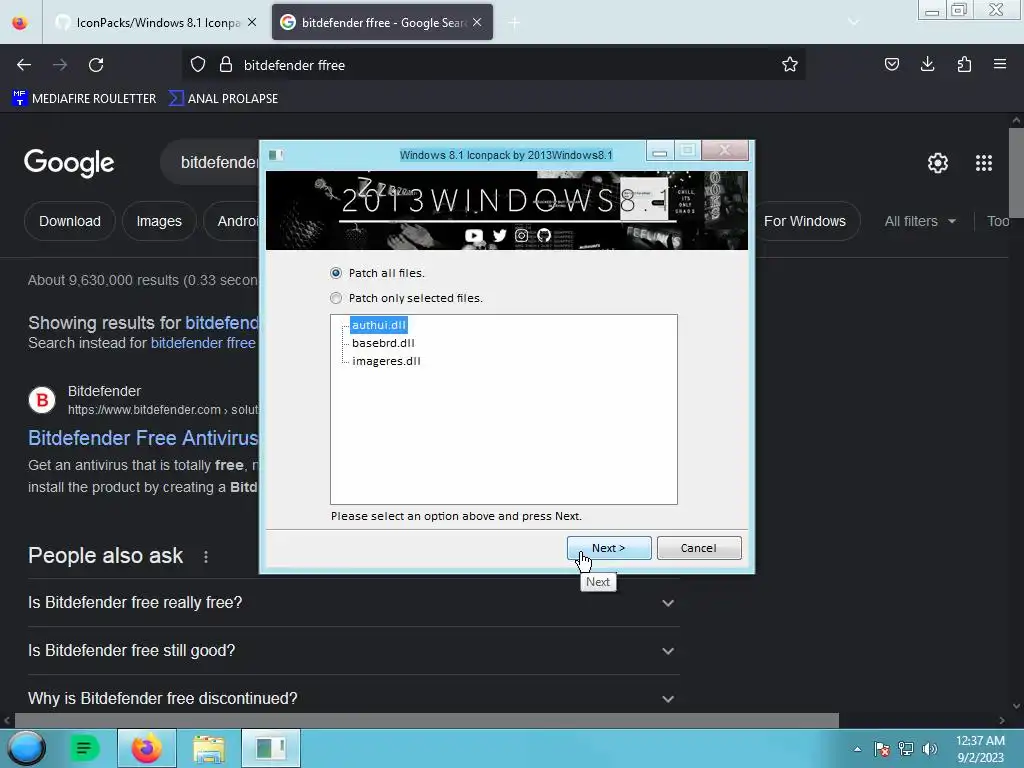
Task: Reload the current page
Action: pyautogui.click(x=96, y=65)
